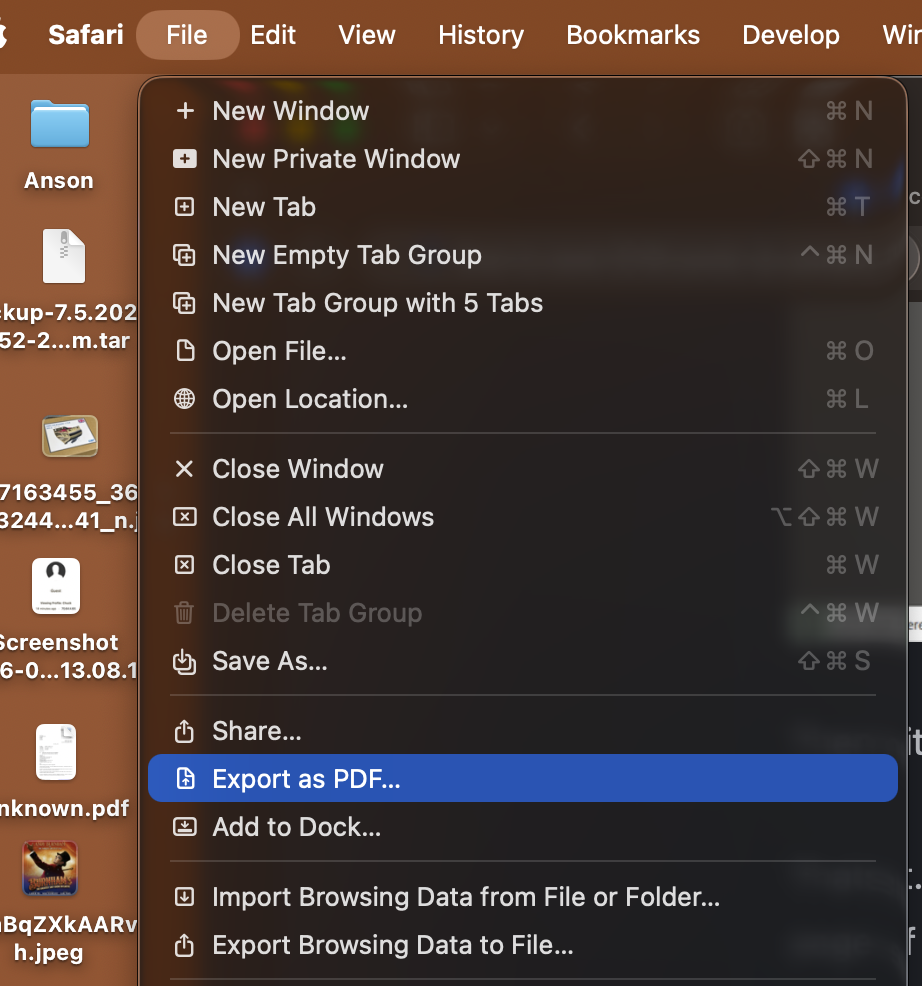
Task: Select the Anson folder on desktop
Action: (60, 124)
